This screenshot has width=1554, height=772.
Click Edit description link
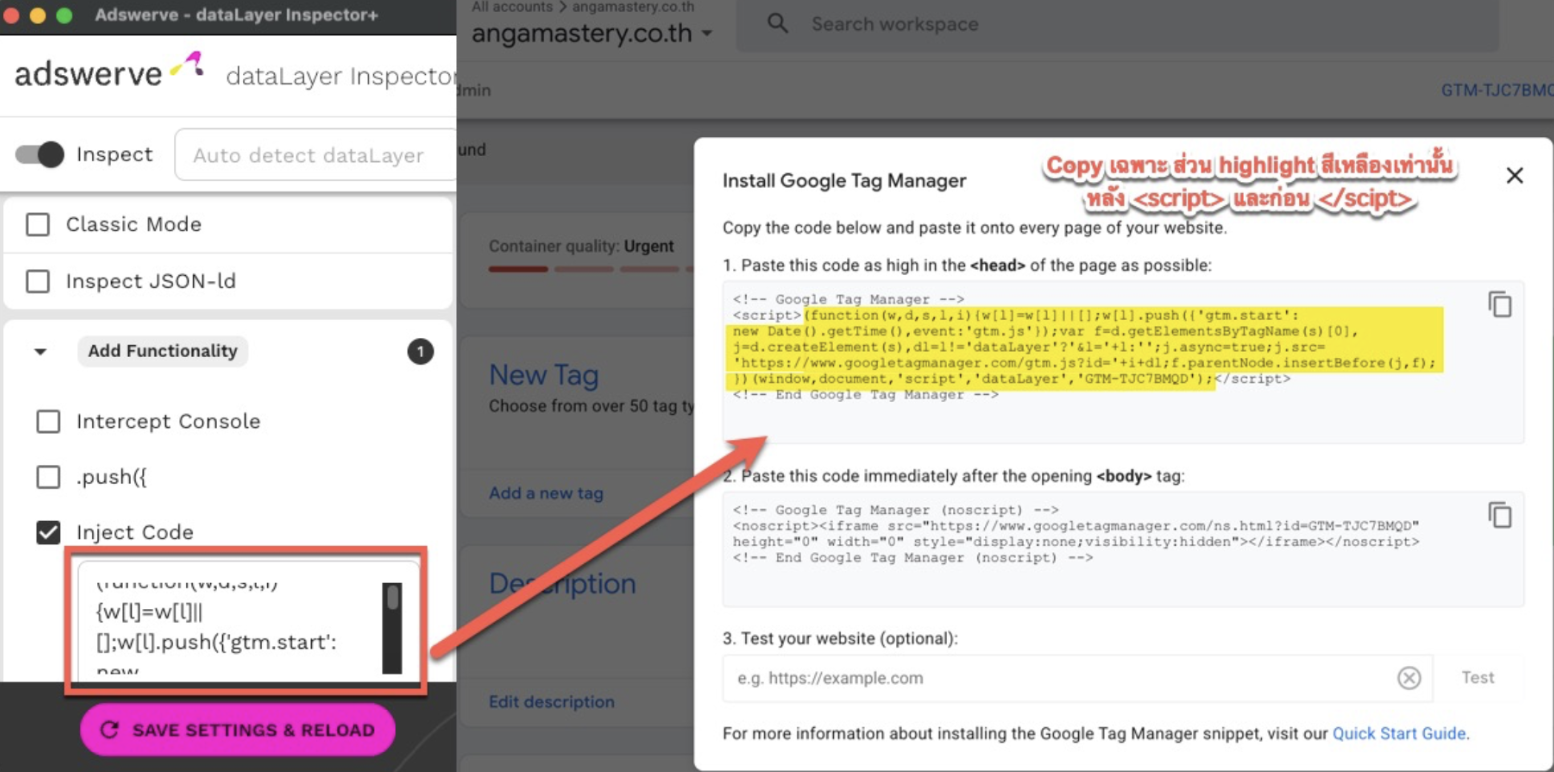click(551, 702)
